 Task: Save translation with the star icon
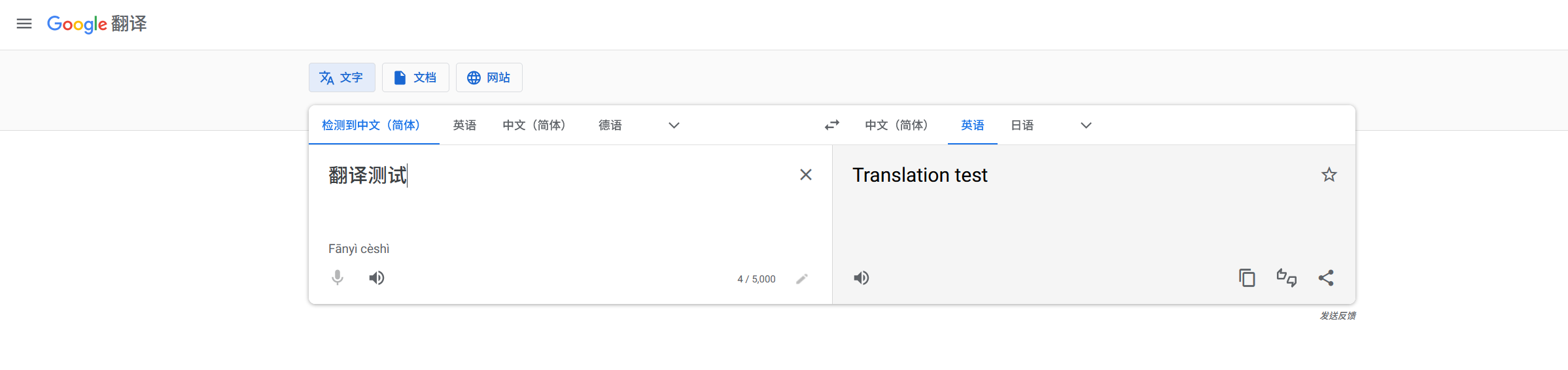(x=1329, y=175)
